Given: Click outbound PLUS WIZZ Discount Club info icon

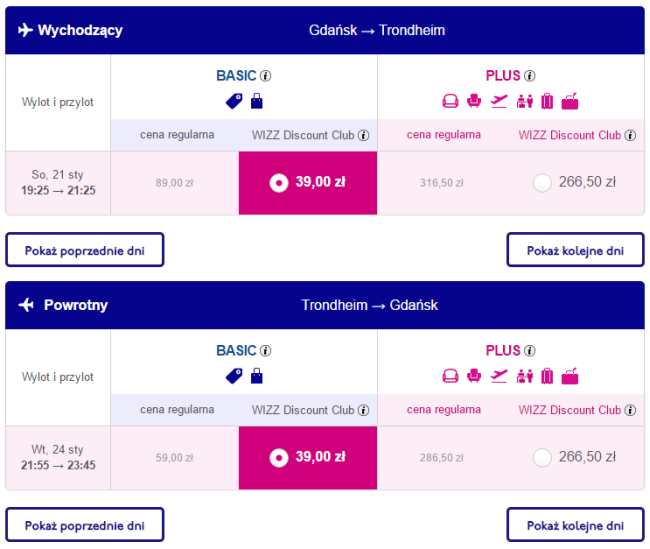Looking at the screenshot, I should coord(630,135).
